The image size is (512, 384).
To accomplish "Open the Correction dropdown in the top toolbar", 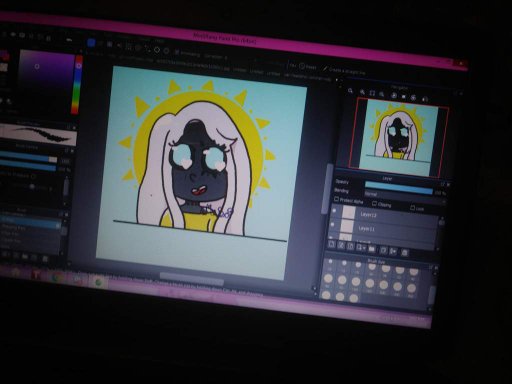I will (216, 57).
